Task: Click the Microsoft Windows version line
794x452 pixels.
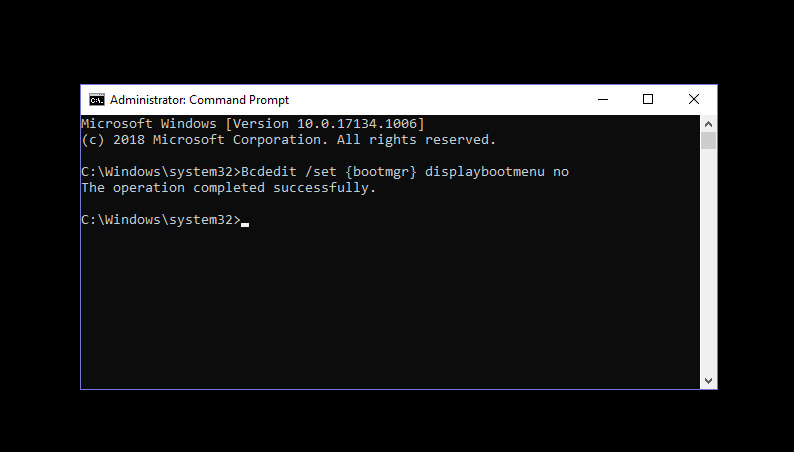Action: pos(253,124)
